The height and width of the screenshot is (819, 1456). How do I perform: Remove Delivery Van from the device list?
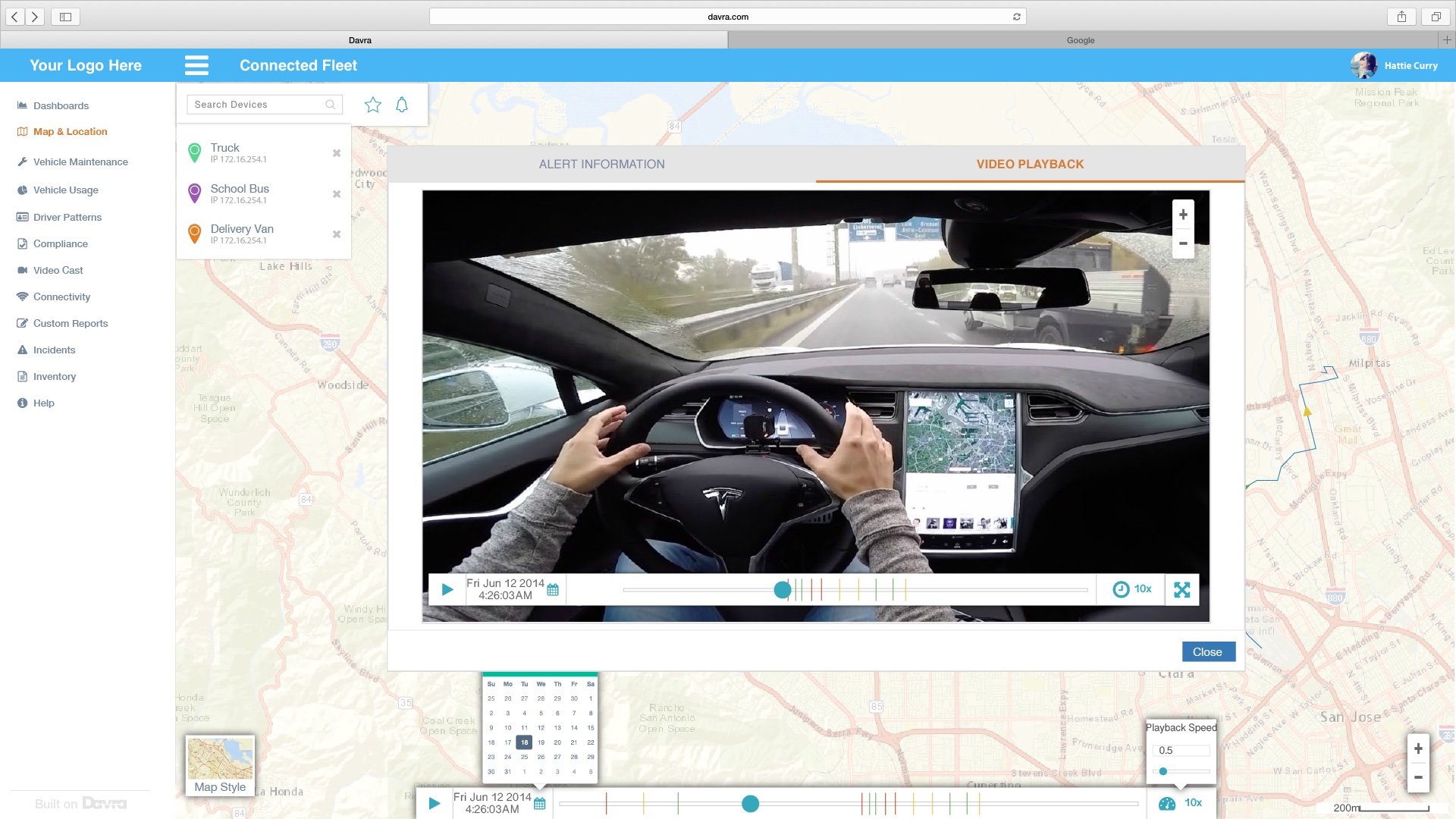[x=337, y=234]
